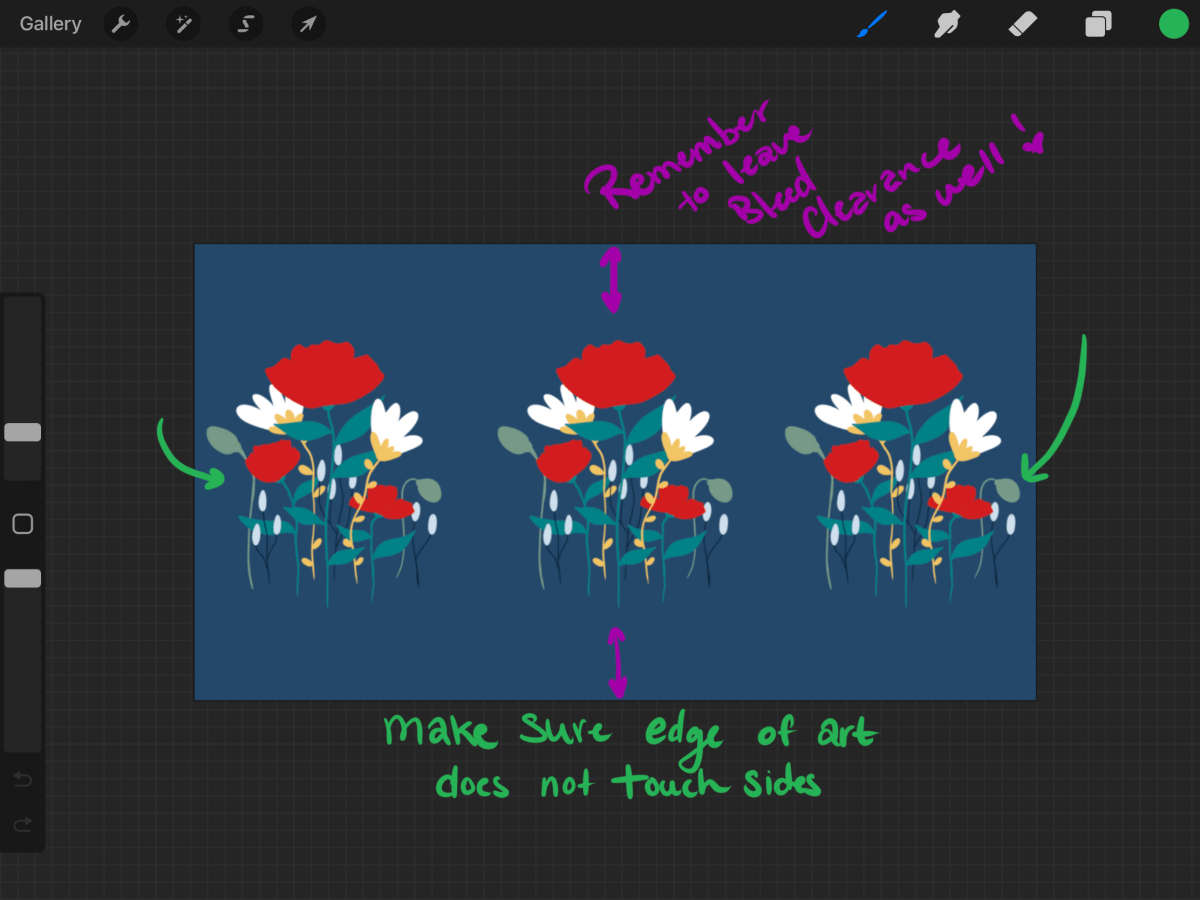Activate the Selection tool
The width and height of the screenshot is (1200, 900).
tap(245, 24)
